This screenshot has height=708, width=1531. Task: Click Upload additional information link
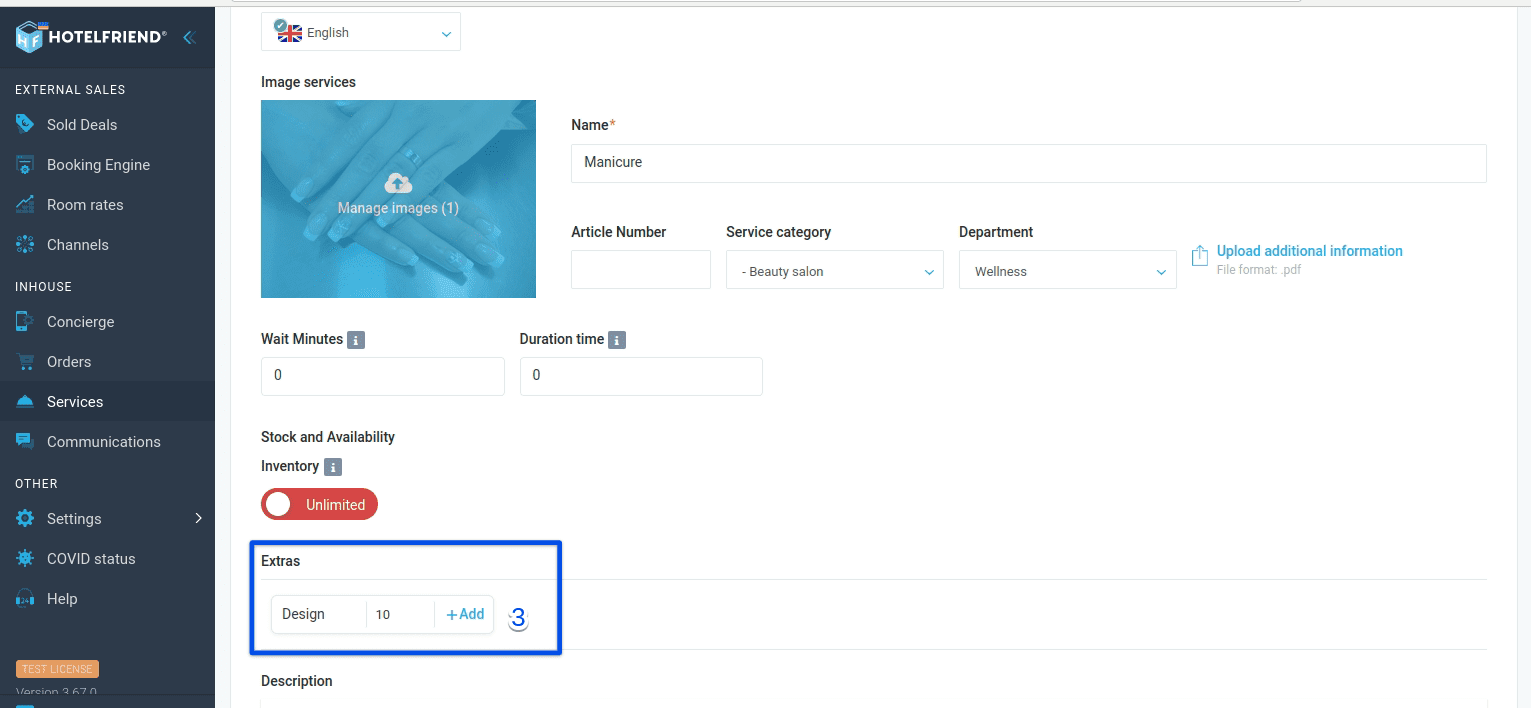click(x=1309, y=251)
